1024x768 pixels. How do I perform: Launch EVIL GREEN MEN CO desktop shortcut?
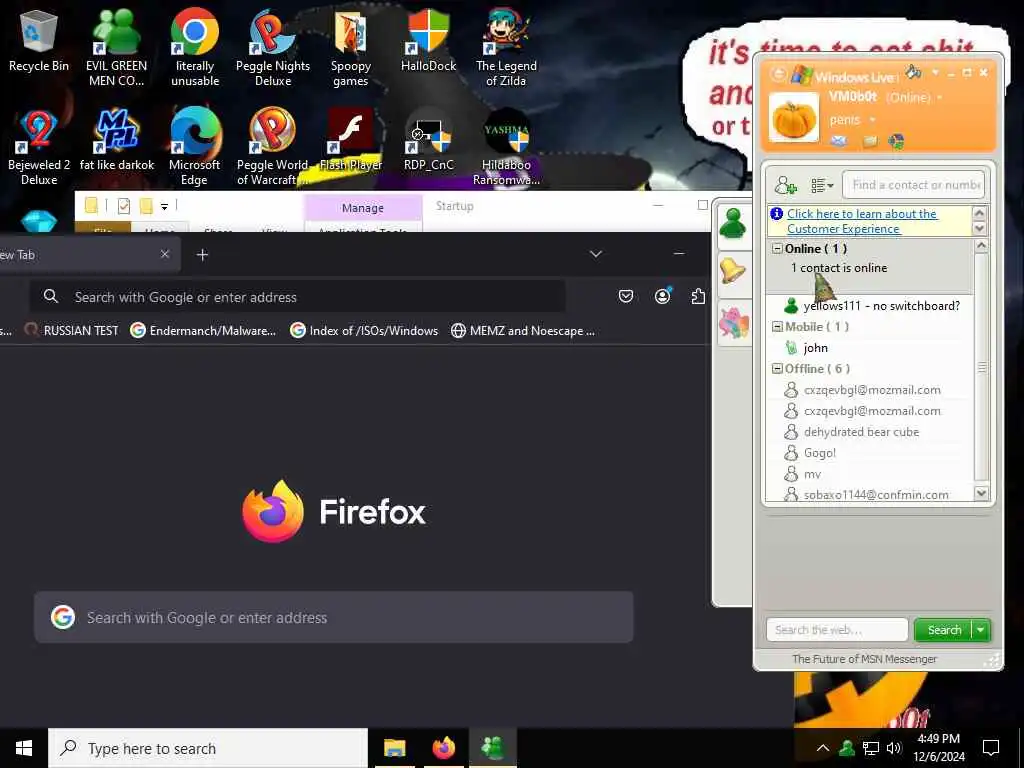(x=116, y=48)
